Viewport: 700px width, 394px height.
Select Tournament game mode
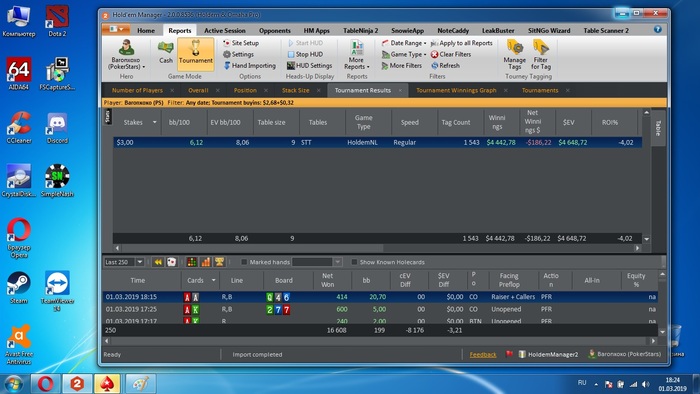[x=196, y=54]
